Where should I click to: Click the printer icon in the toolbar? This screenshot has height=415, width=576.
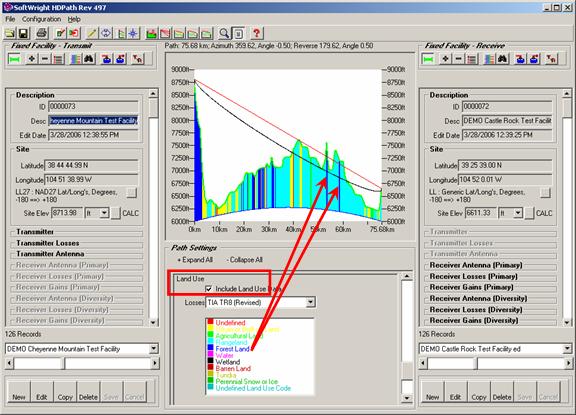tap(42, 33)
